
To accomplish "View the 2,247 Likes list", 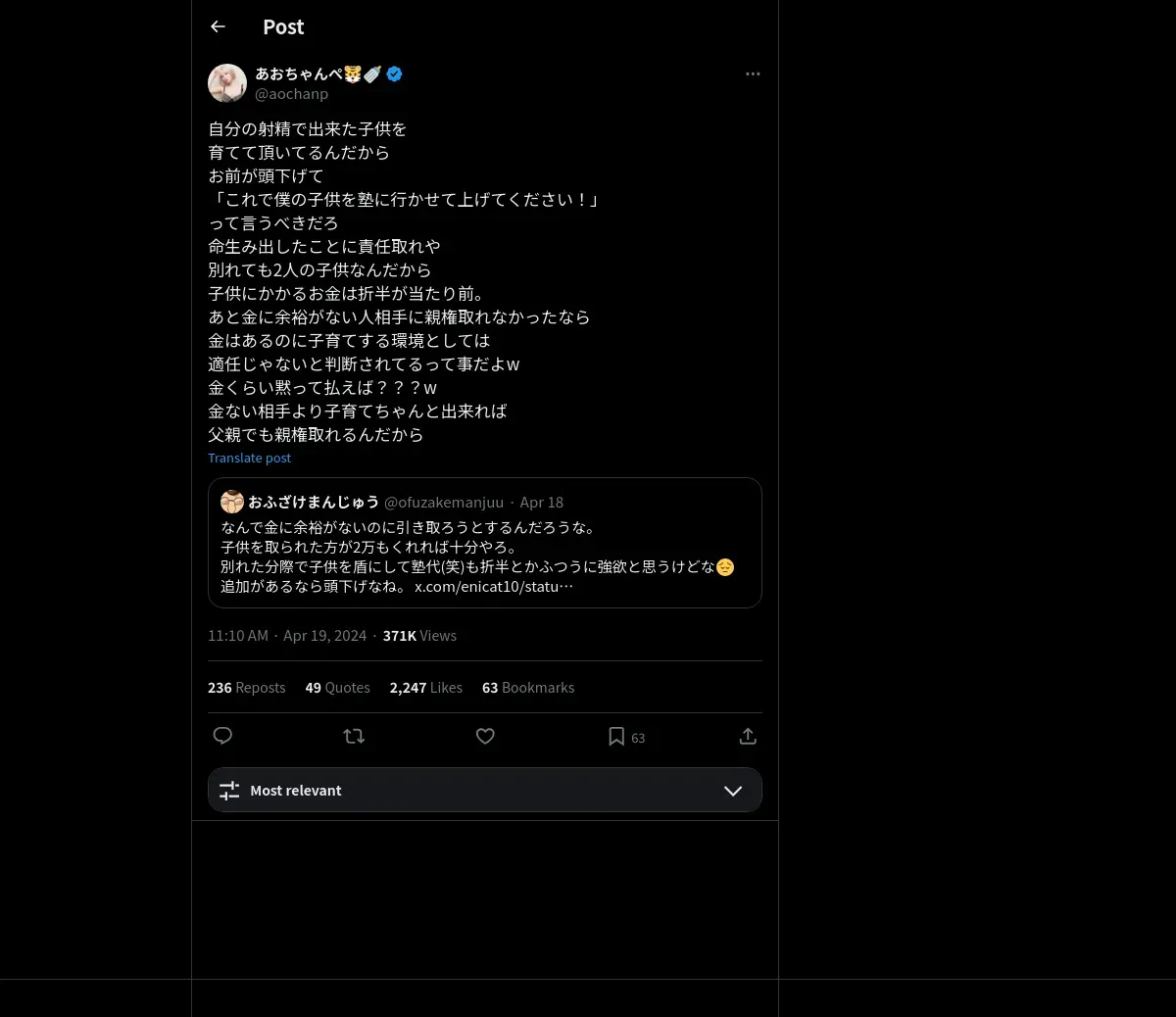I will point(425,688).
